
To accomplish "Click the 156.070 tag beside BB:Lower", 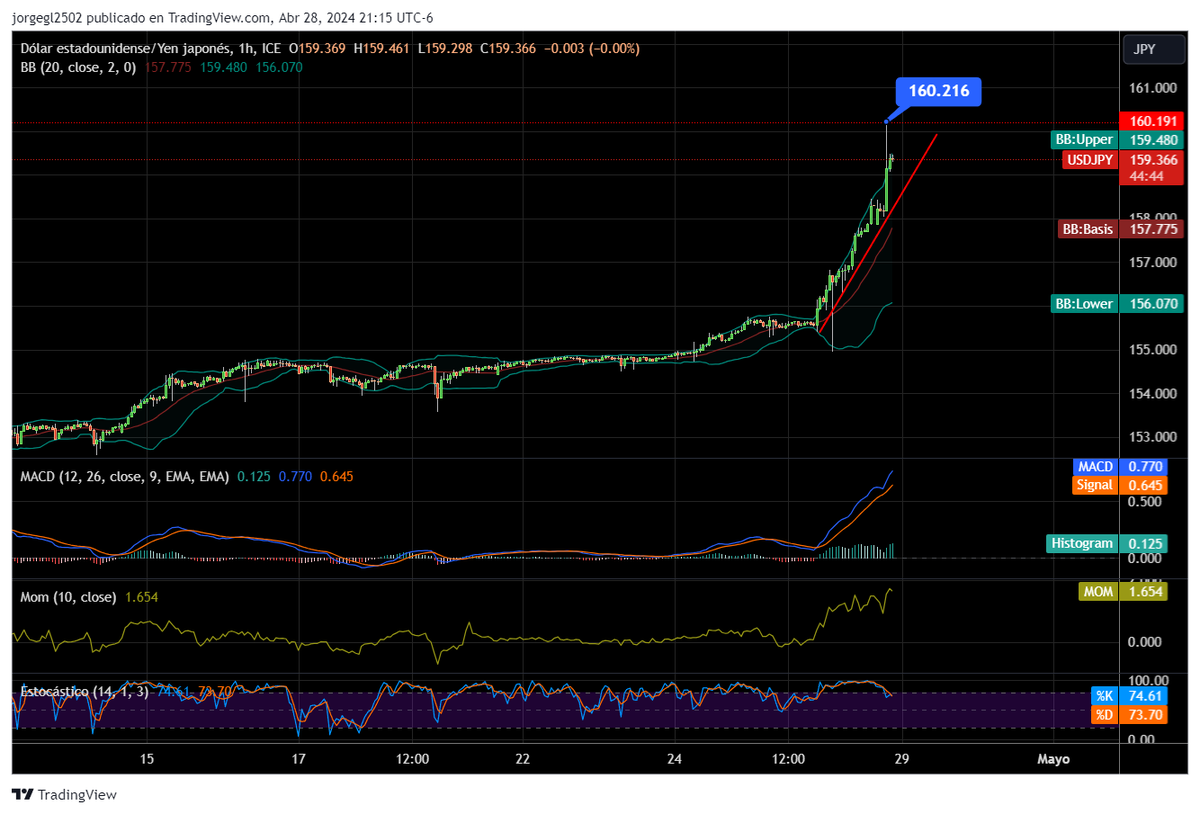I will pos(1153,303).
